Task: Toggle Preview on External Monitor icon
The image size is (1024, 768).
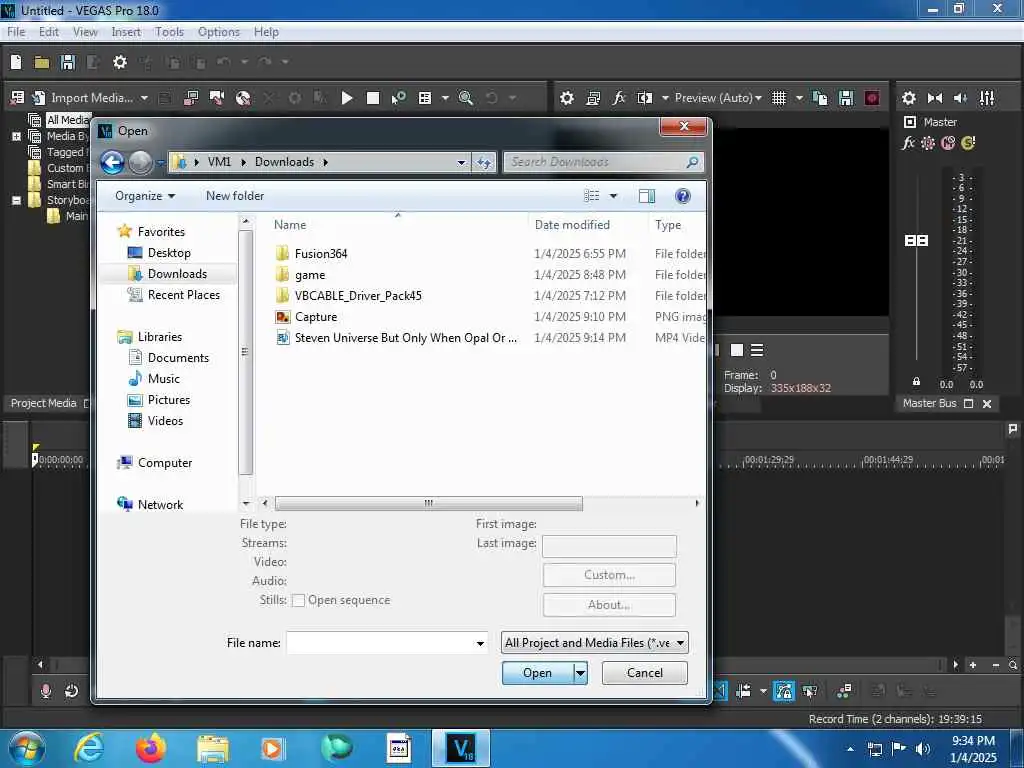Action: pyautogui.click(x=593, y=98)
